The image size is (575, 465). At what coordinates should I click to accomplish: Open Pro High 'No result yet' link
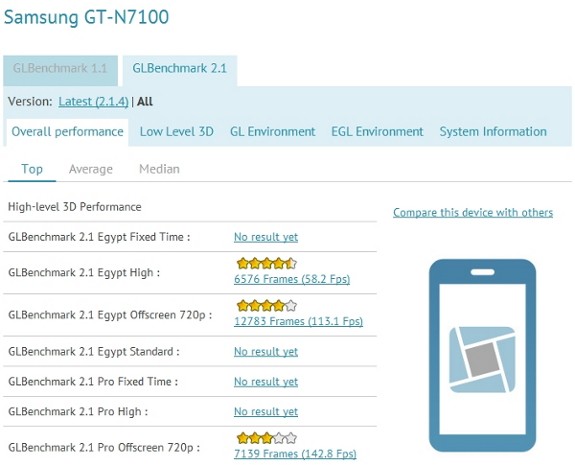point(266,412)
